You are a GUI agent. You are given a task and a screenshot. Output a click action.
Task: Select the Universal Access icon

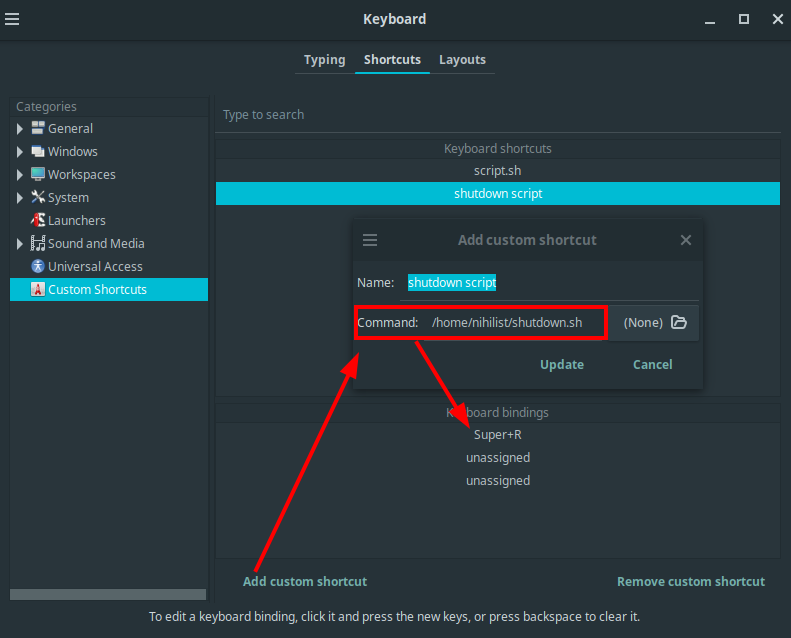coord(38,266)
